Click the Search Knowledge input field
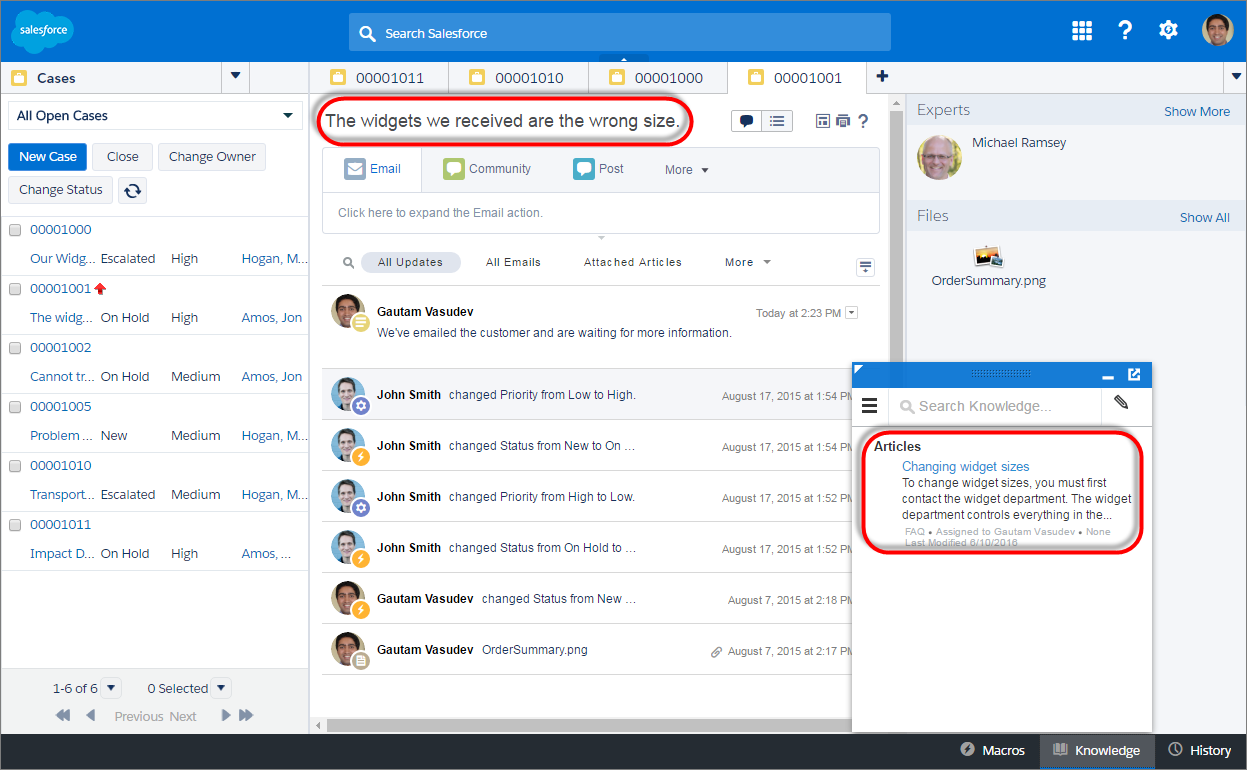The image size is (1247, 770). point(1000,406)
